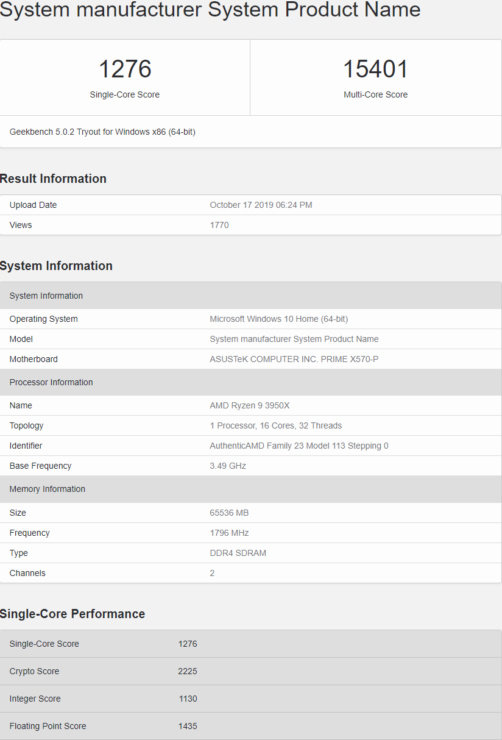Select the Geekbench 5.0.2 Tryout version text
The height and width of the screenshot is (740, 502).
102,132
